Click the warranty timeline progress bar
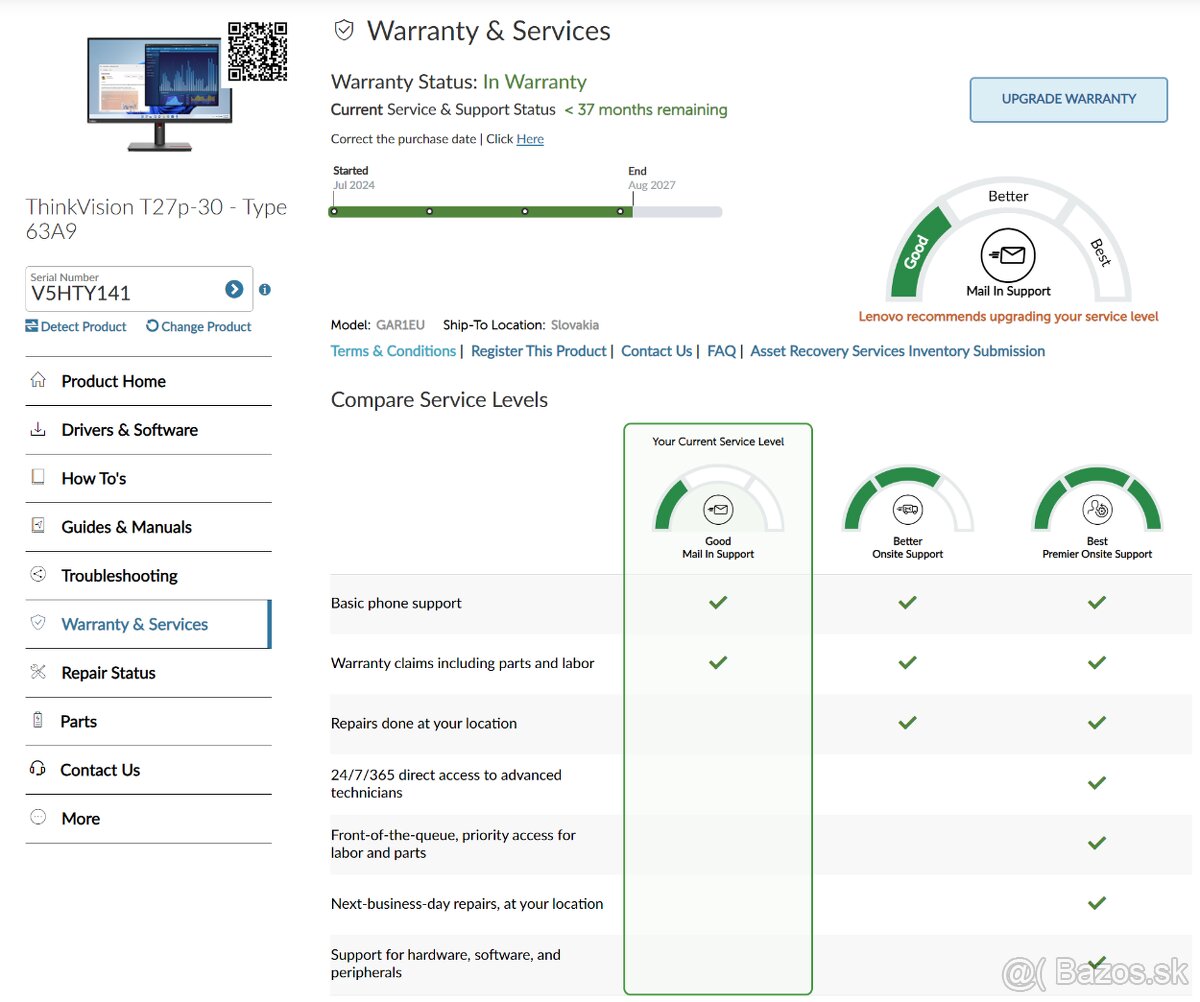The image size is (1200, 1002). click(x=525, y=212)
